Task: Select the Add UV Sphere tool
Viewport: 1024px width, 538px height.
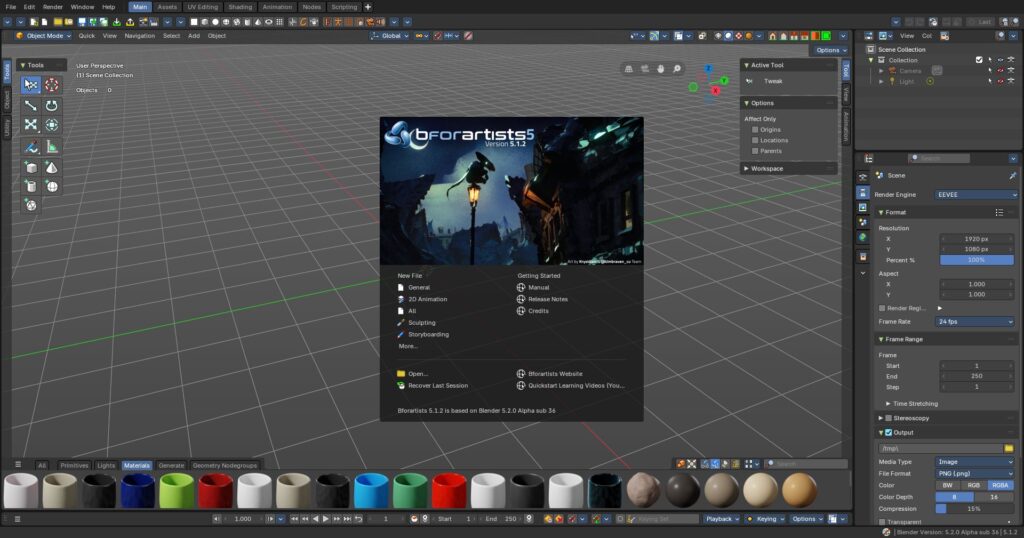Action: point(52,187)
